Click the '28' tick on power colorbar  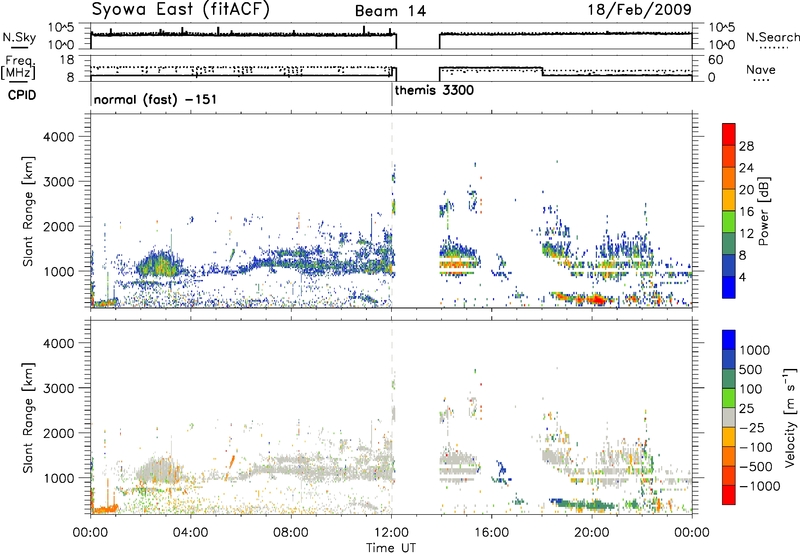[746, 146]
